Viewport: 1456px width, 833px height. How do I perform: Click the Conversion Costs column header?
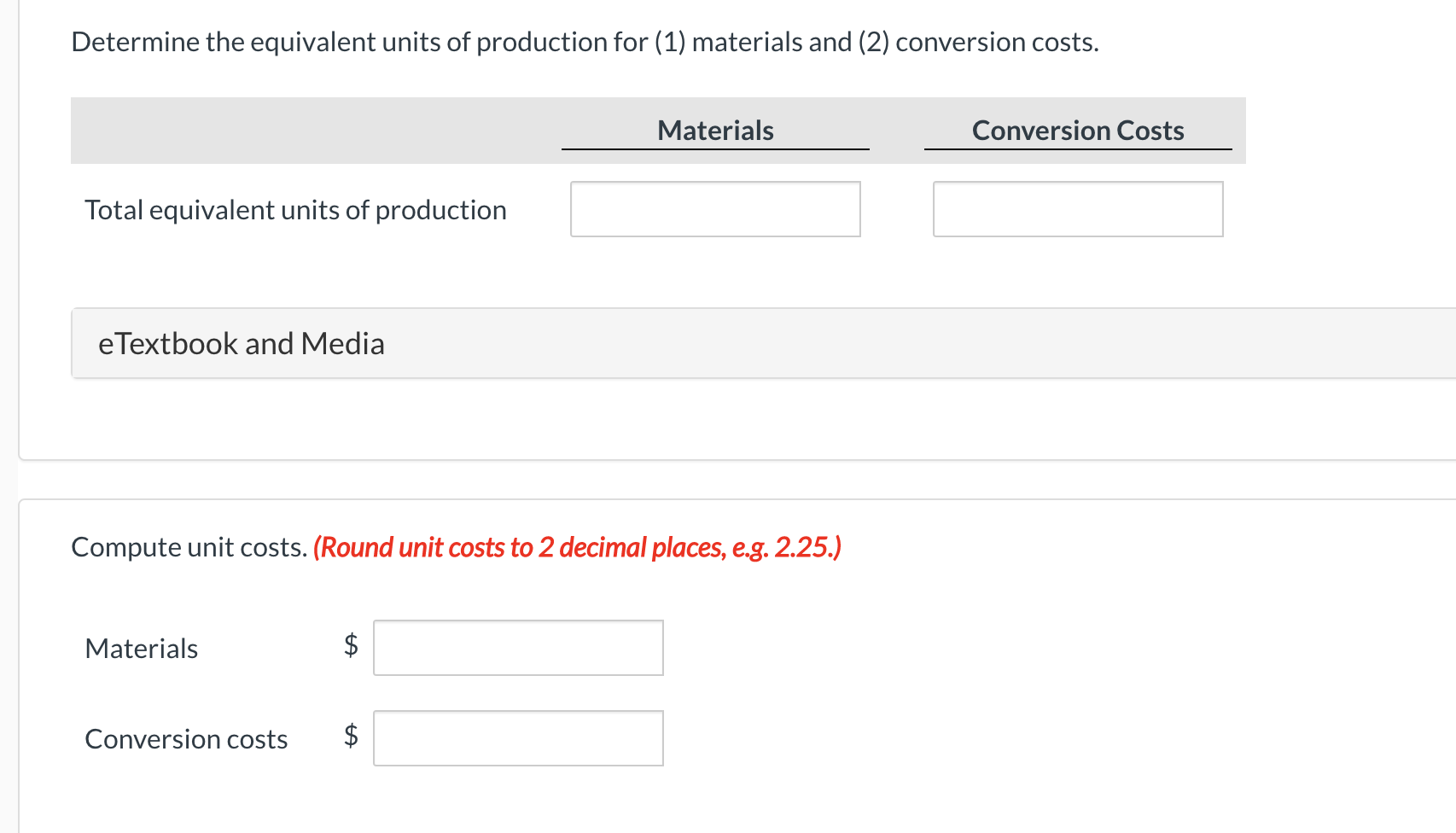1078,131
